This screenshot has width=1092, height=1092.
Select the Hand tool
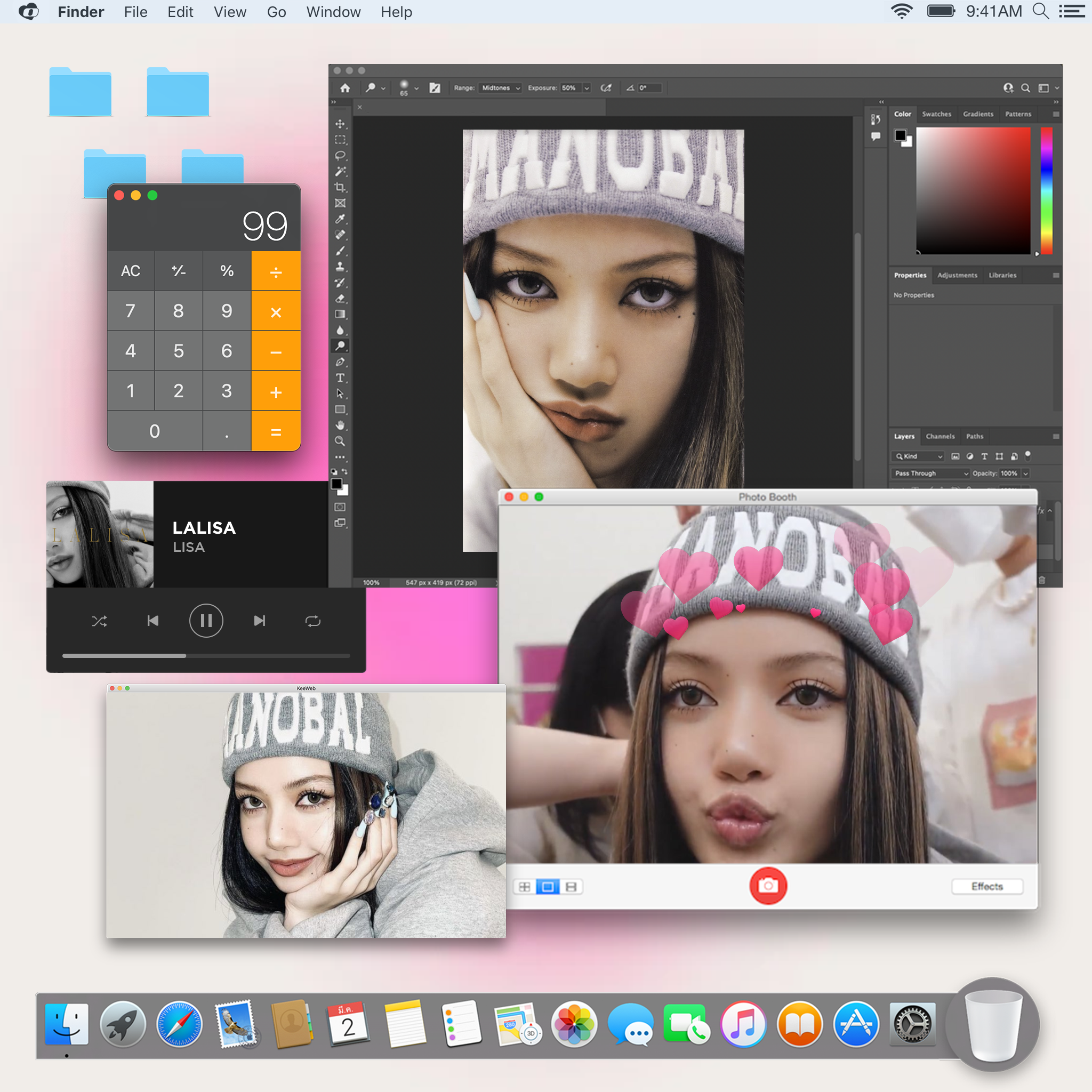[340, 425]
